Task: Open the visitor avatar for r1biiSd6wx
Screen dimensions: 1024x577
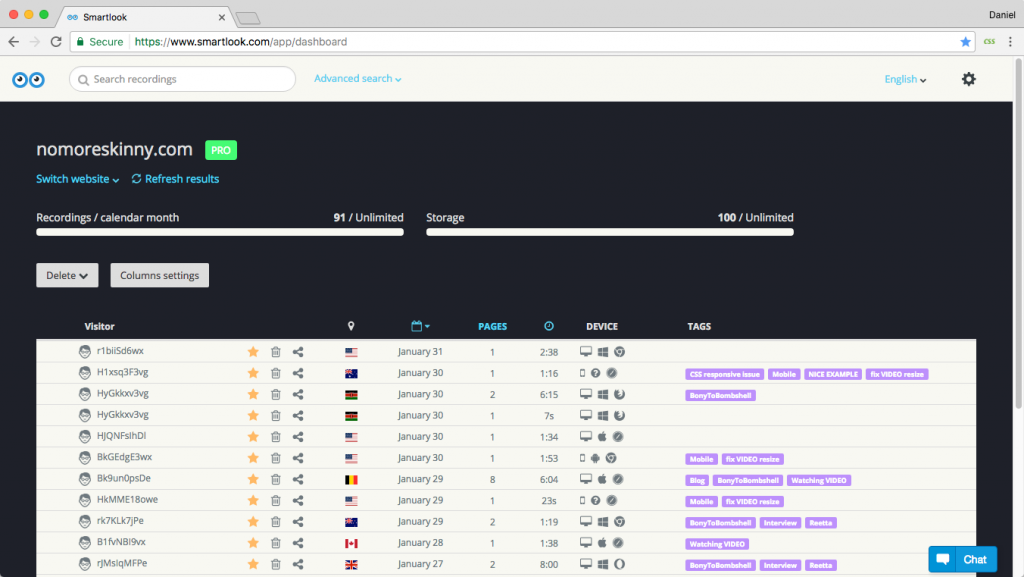Action: click(85, 352)
